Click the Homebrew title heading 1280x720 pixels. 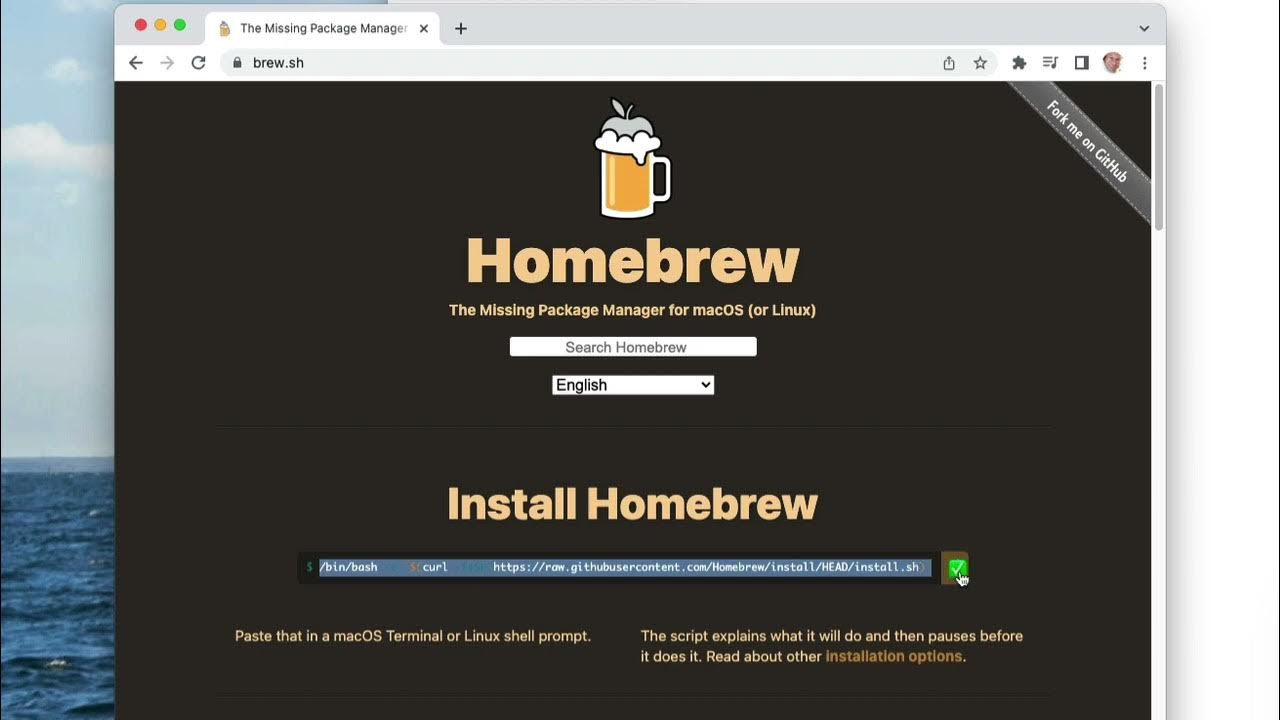(x=633, y=260)
